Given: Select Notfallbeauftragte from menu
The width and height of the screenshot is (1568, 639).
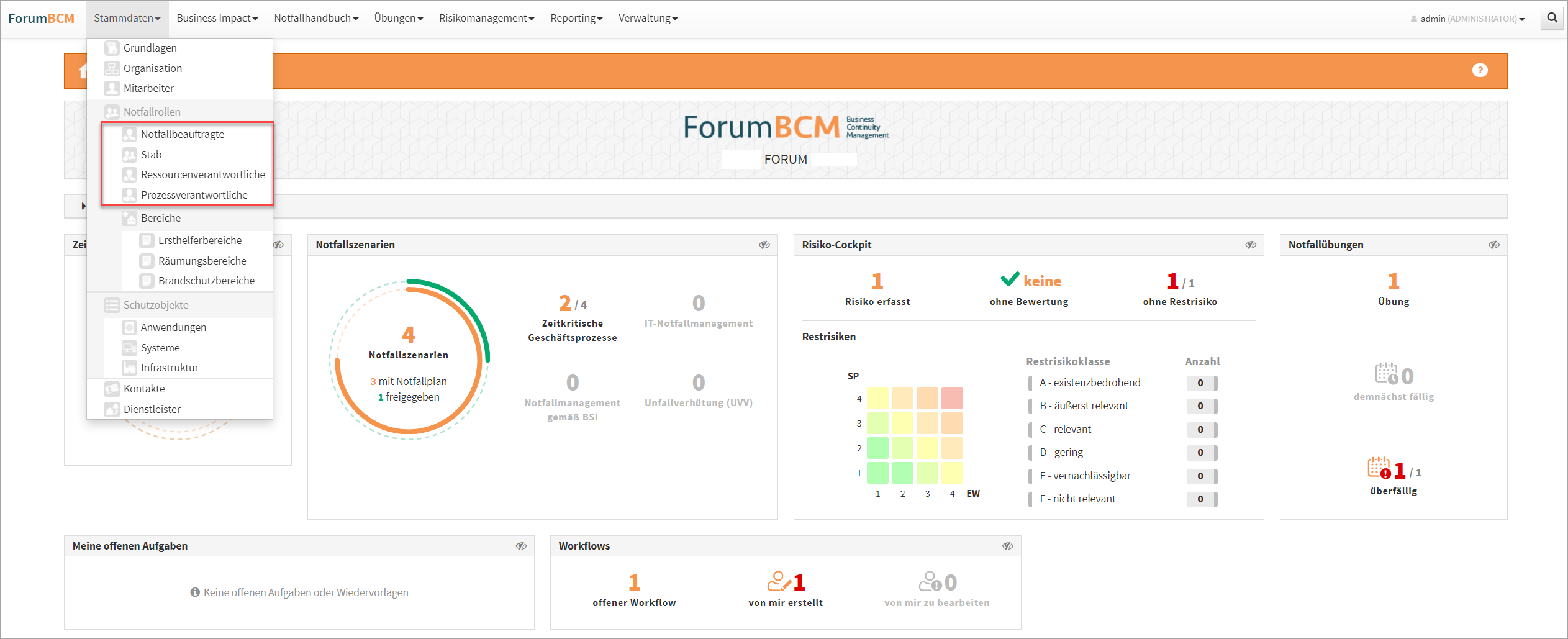Looking at the screenshot, I should (182, 134).
